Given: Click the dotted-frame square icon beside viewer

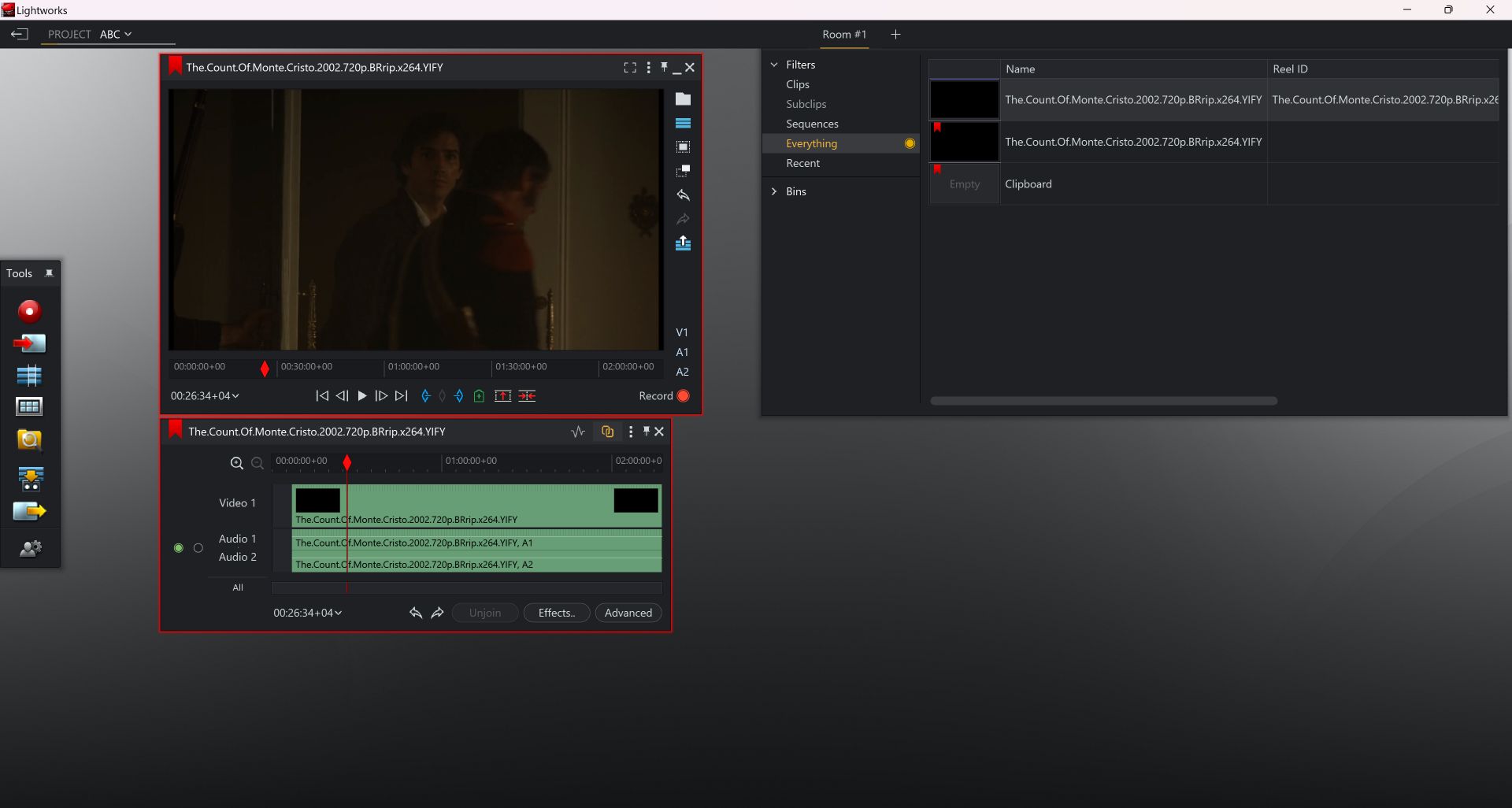Looking at the screenshot, I should pos(683,147).
